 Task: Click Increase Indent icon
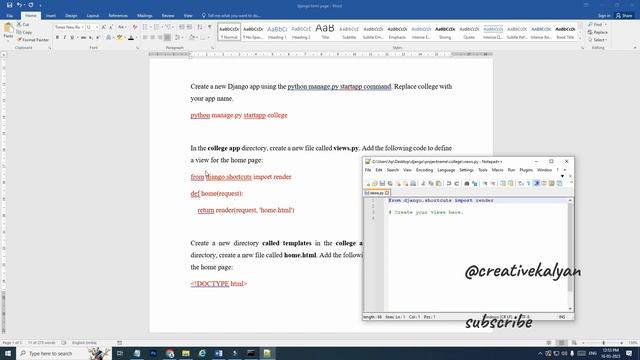click(x=189, y=27)
